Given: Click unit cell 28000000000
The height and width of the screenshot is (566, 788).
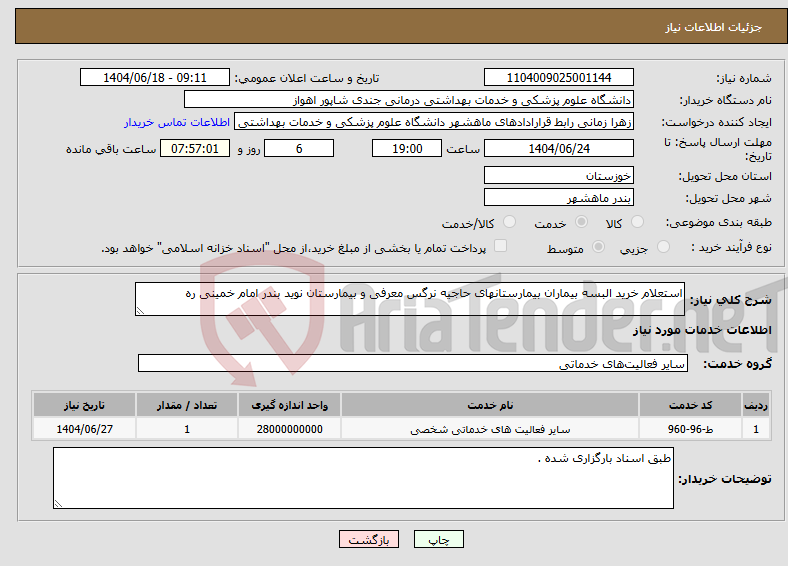Looking at the screenshot, I should click(x=289, y=429).
